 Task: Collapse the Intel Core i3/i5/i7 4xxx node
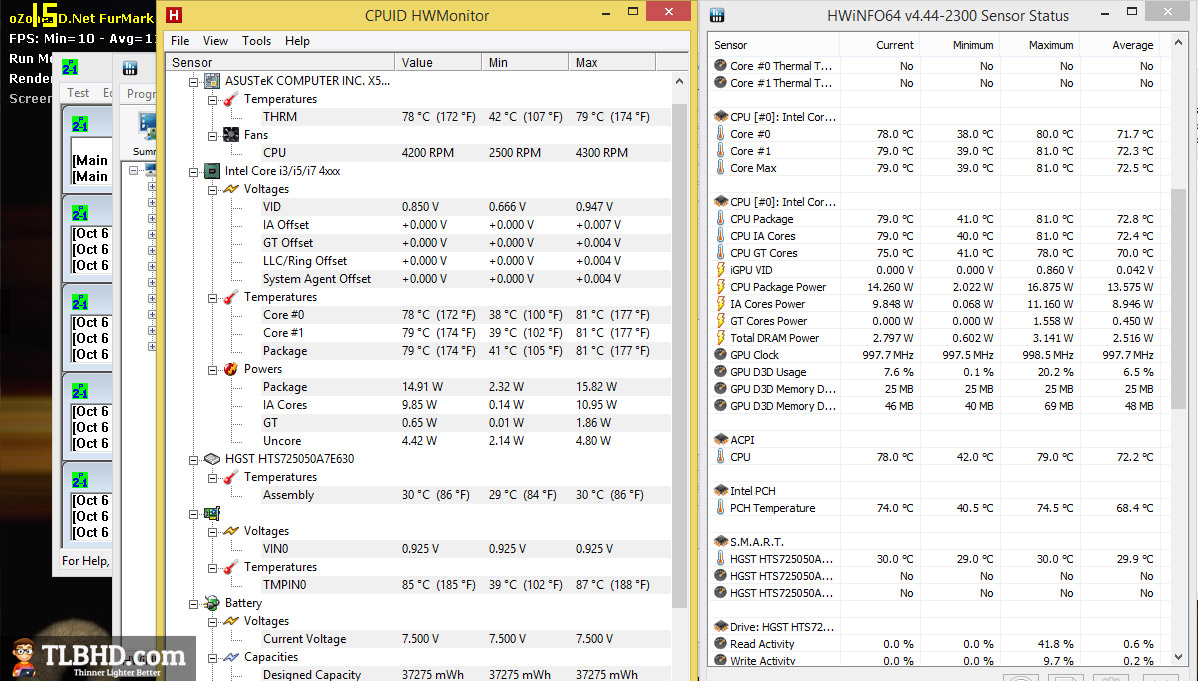(x=193, y=171)
